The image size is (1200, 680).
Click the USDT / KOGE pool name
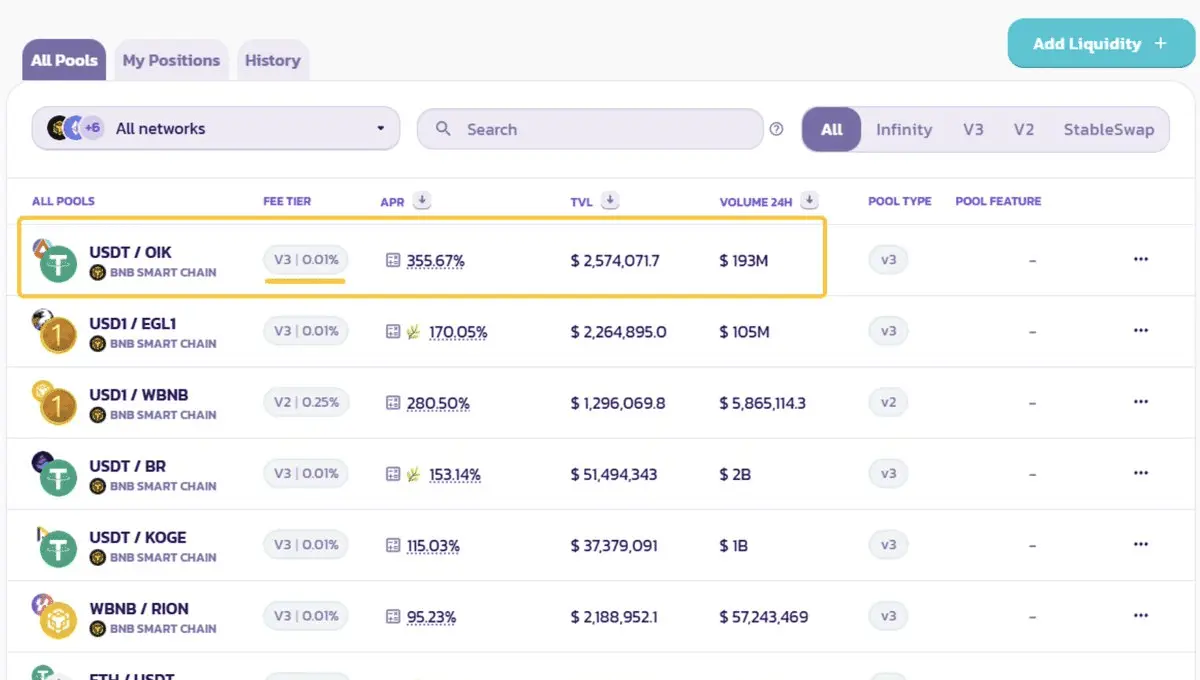pos(138,537)
